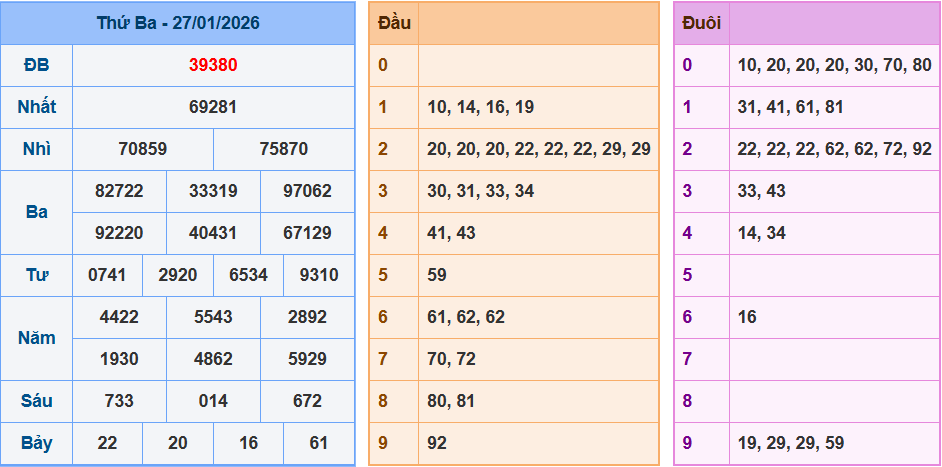The image size is (942, 467).
Task: Click fourth prize number 9310
Action: click(x=319, y=275)
